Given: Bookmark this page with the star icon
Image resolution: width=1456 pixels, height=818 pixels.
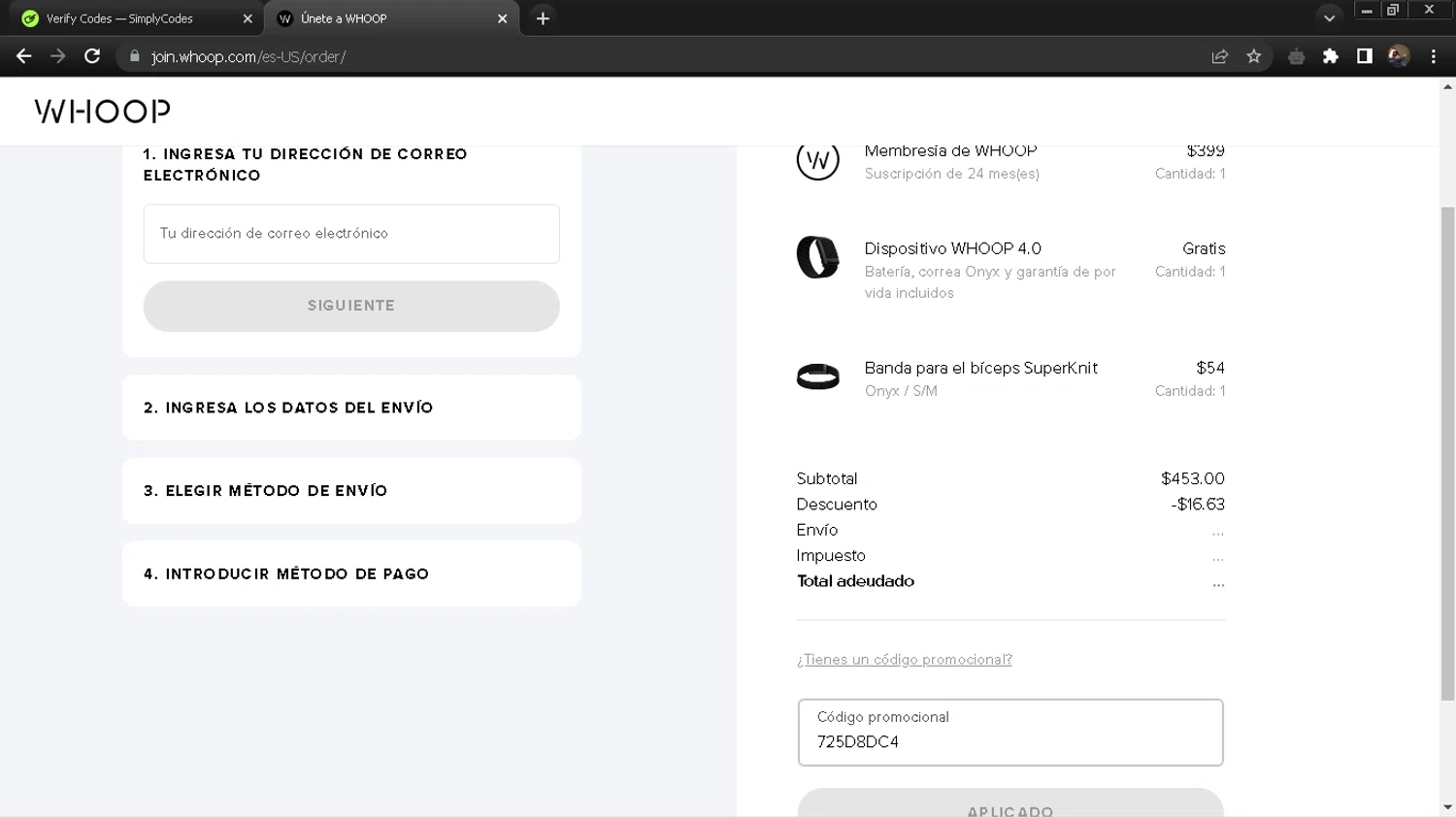Looking at the screenshot, I should tap(1254, 56).
